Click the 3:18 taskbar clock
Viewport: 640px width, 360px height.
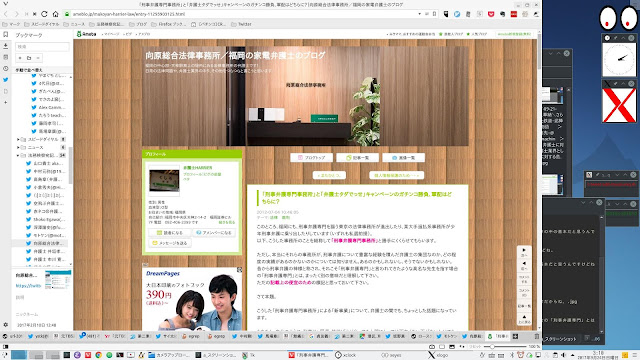[x=598, y=355]
